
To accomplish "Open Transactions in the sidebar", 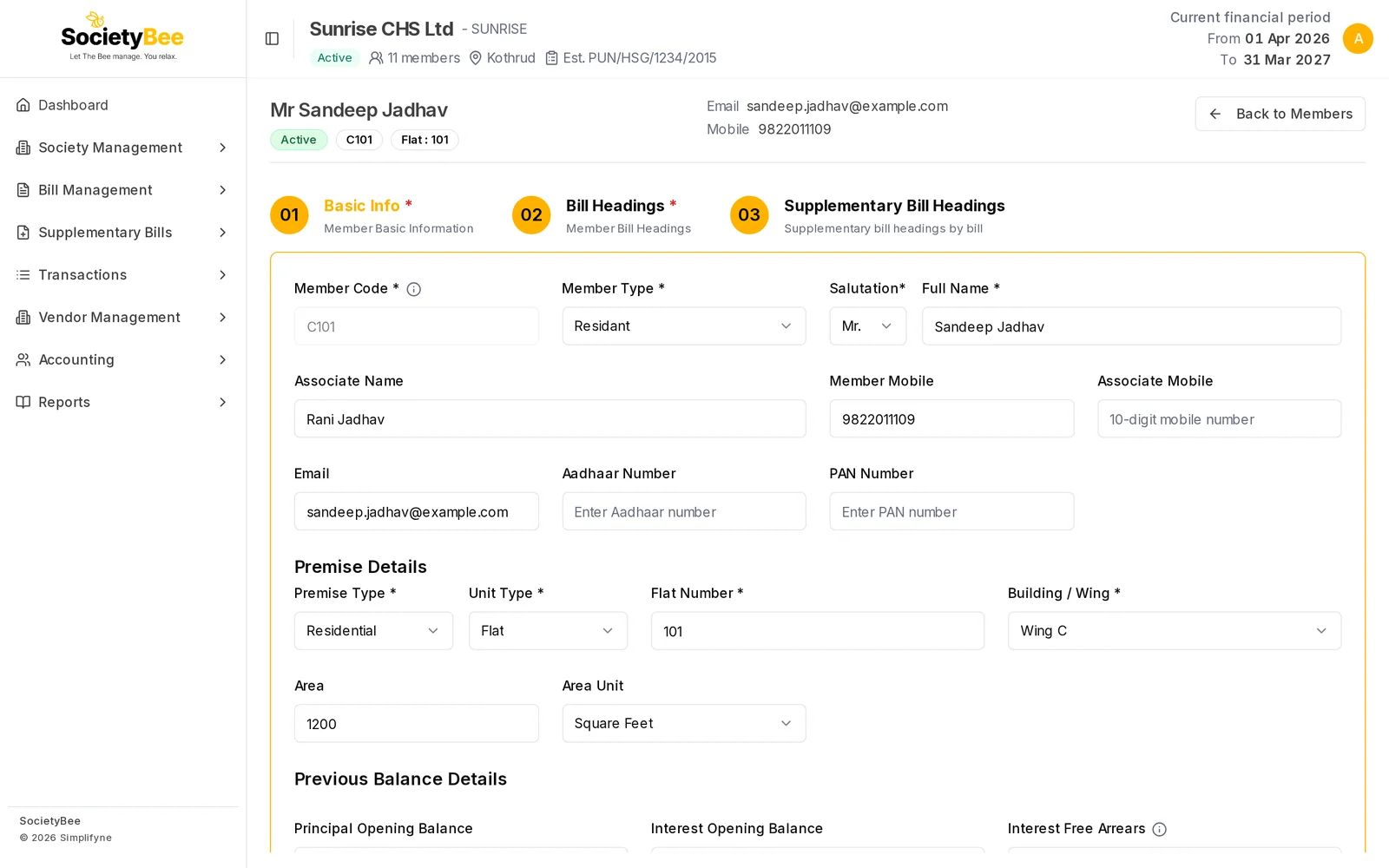I will (x=123, y=275).
